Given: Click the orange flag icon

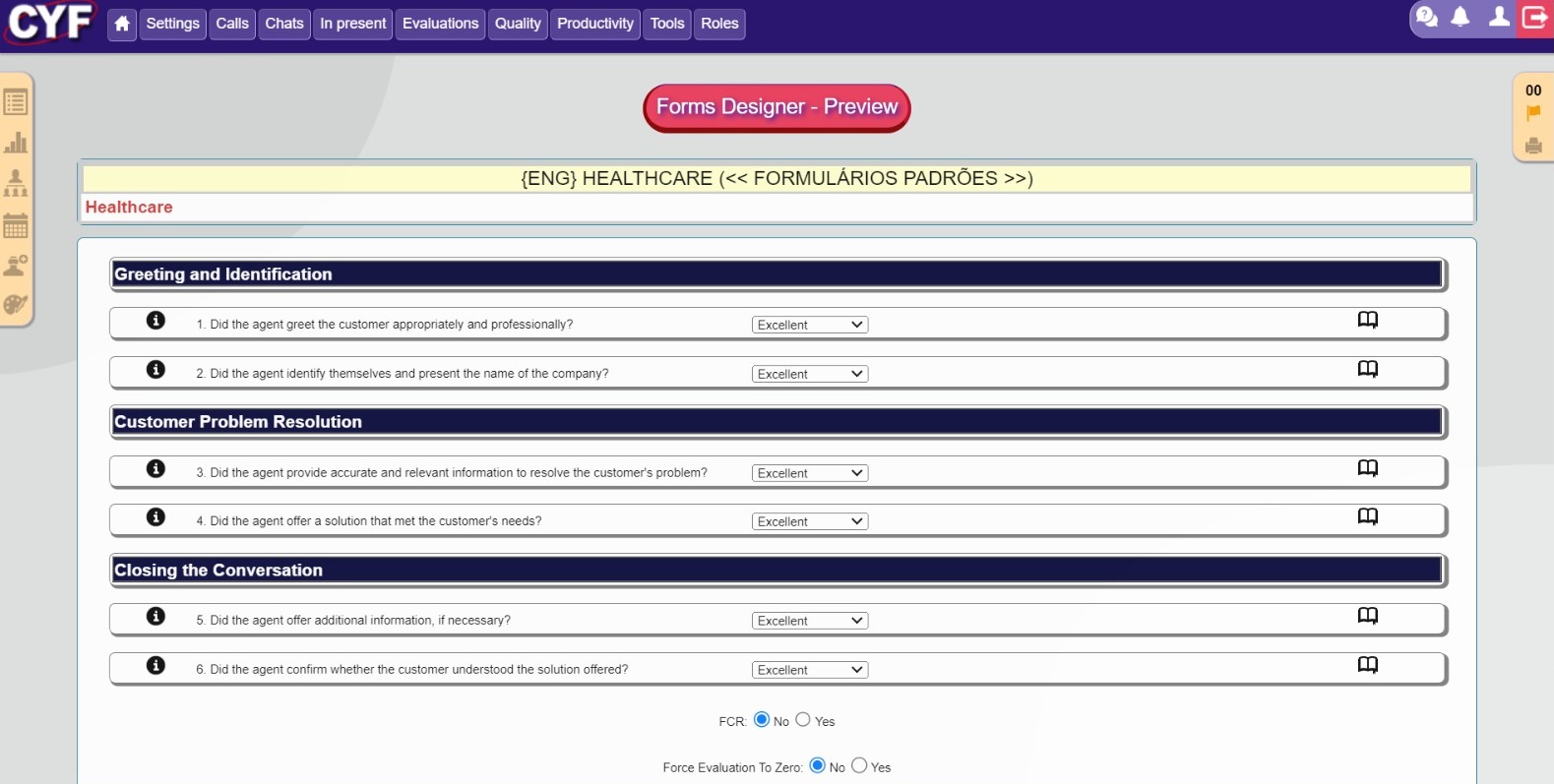Looking at the screenshot, I should (x=1533, y=113).
